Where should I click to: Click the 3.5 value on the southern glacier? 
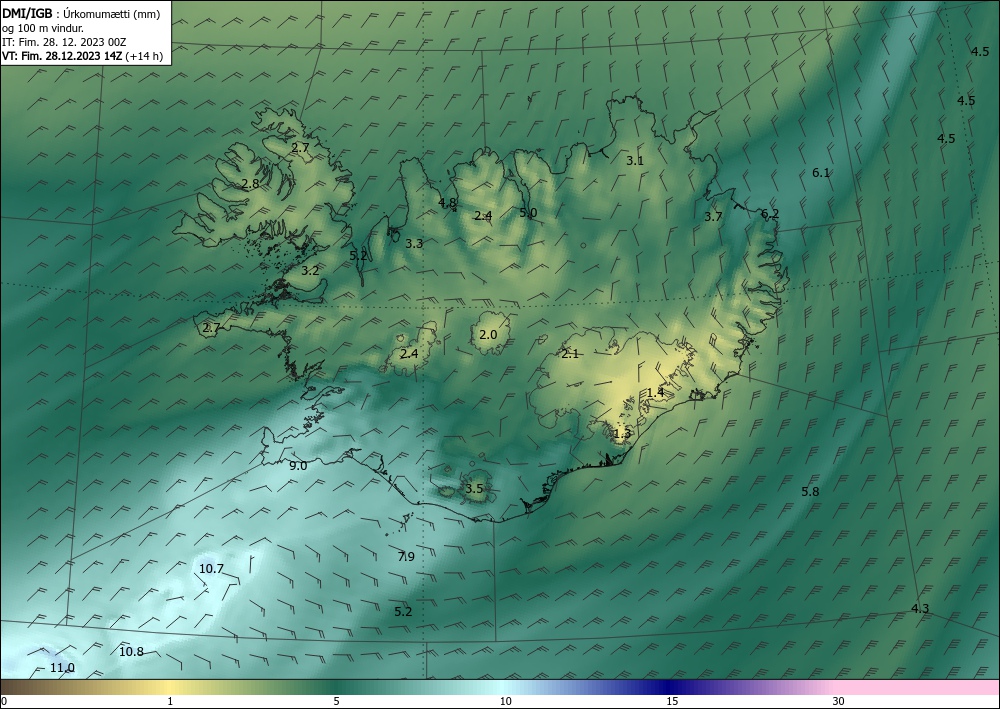pyautogui.click(x=474, y=489)
